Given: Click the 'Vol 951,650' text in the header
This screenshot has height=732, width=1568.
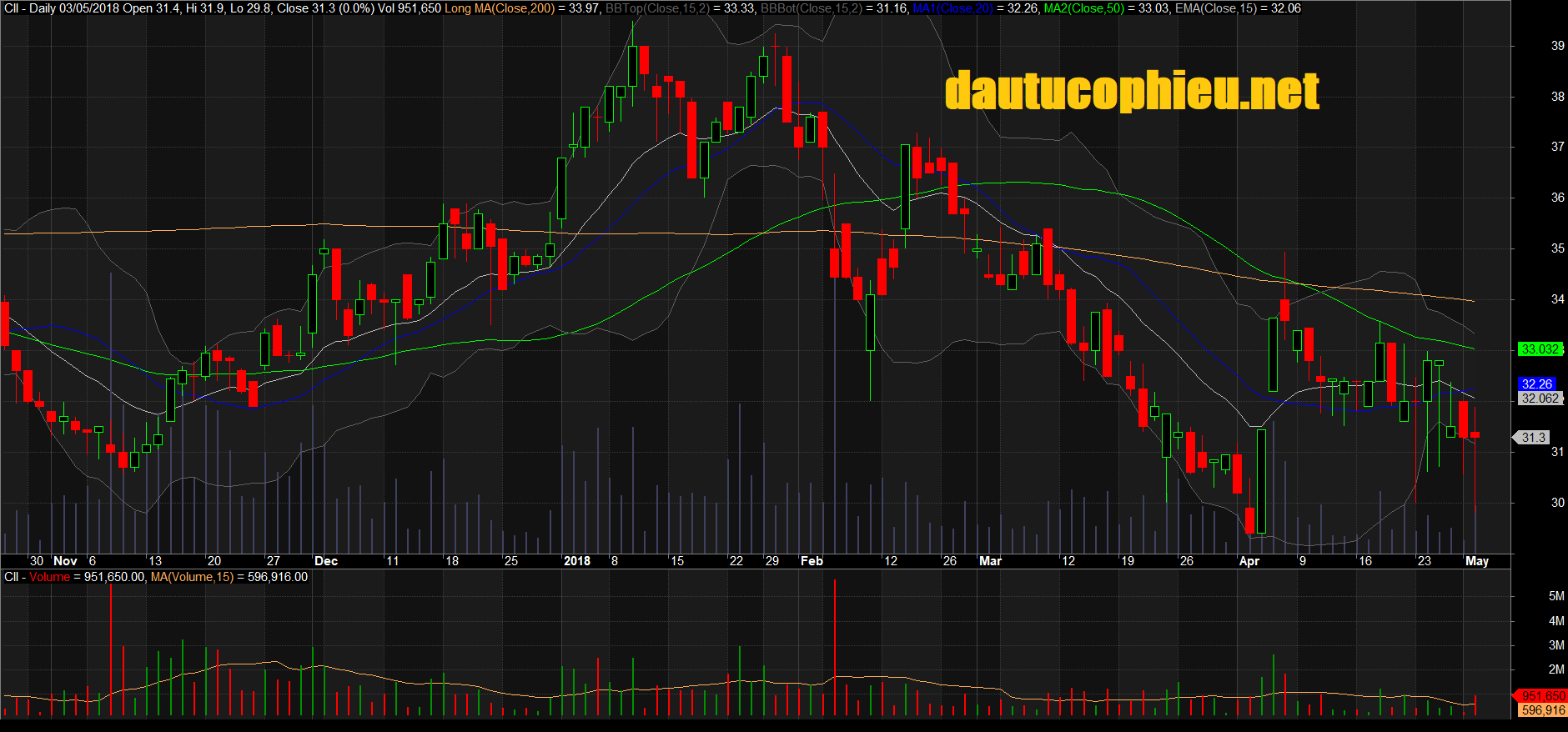Looking at the screenshot, I should tap(409, 8).
